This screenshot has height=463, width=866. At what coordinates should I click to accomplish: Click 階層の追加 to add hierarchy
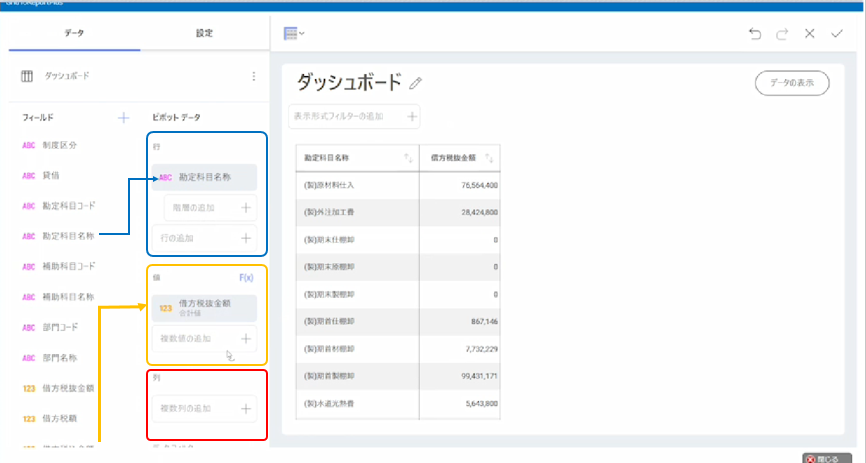click(x=210, y=208)
